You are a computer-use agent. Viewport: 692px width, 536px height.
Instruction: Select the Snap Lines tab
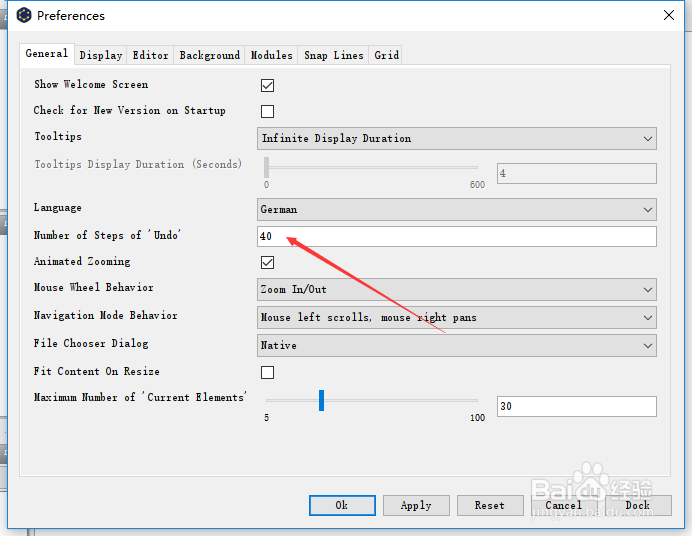coord(333,56)
